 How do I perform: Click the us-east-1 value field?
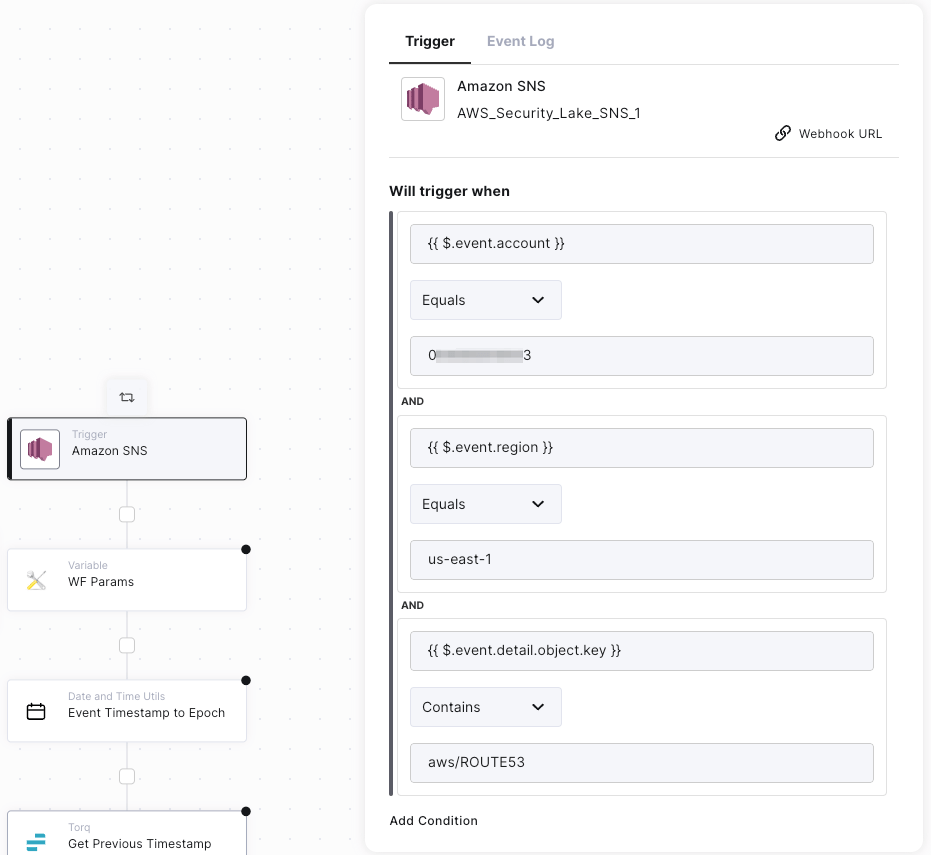pyautogui.click(x=641, y=560)
